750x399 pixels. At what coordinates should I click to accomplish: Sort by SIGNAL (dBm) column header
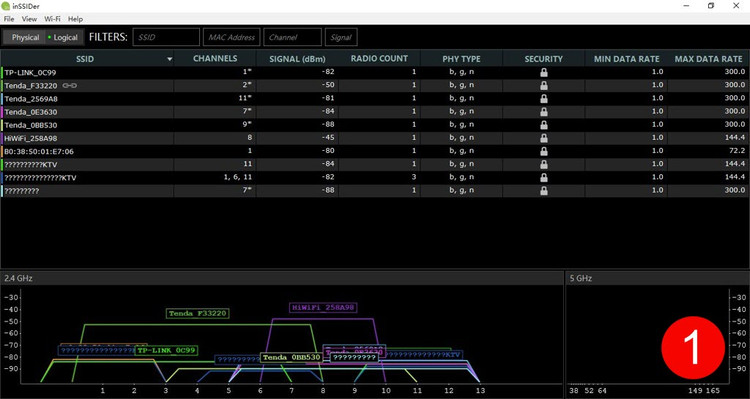pos(298,59)
